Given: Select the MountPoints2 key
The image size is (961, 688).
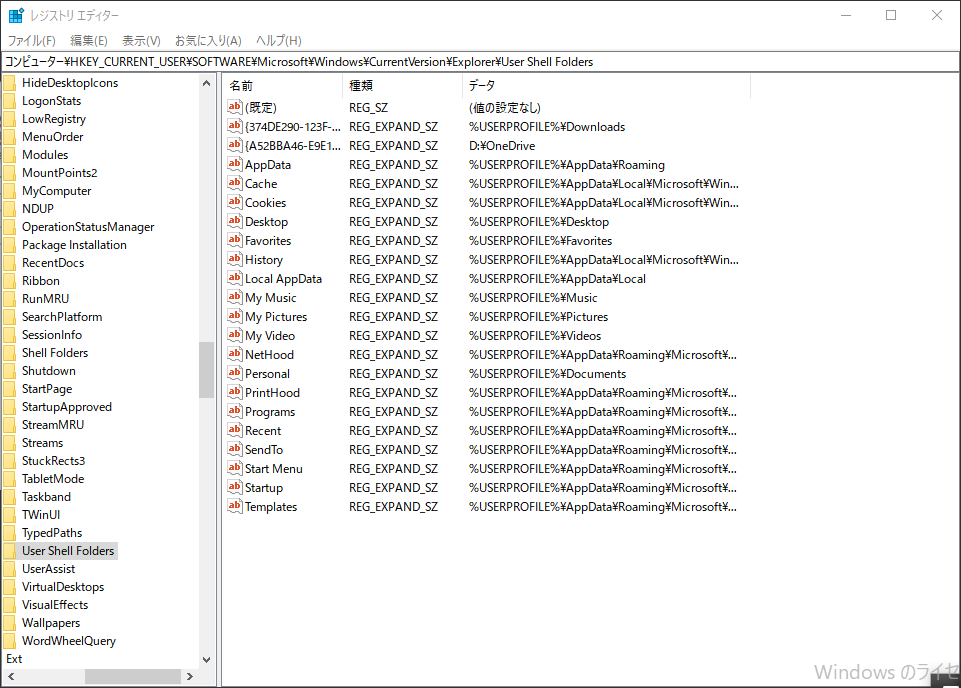Looking at the screenshot, I should click(x=59, y=173).
